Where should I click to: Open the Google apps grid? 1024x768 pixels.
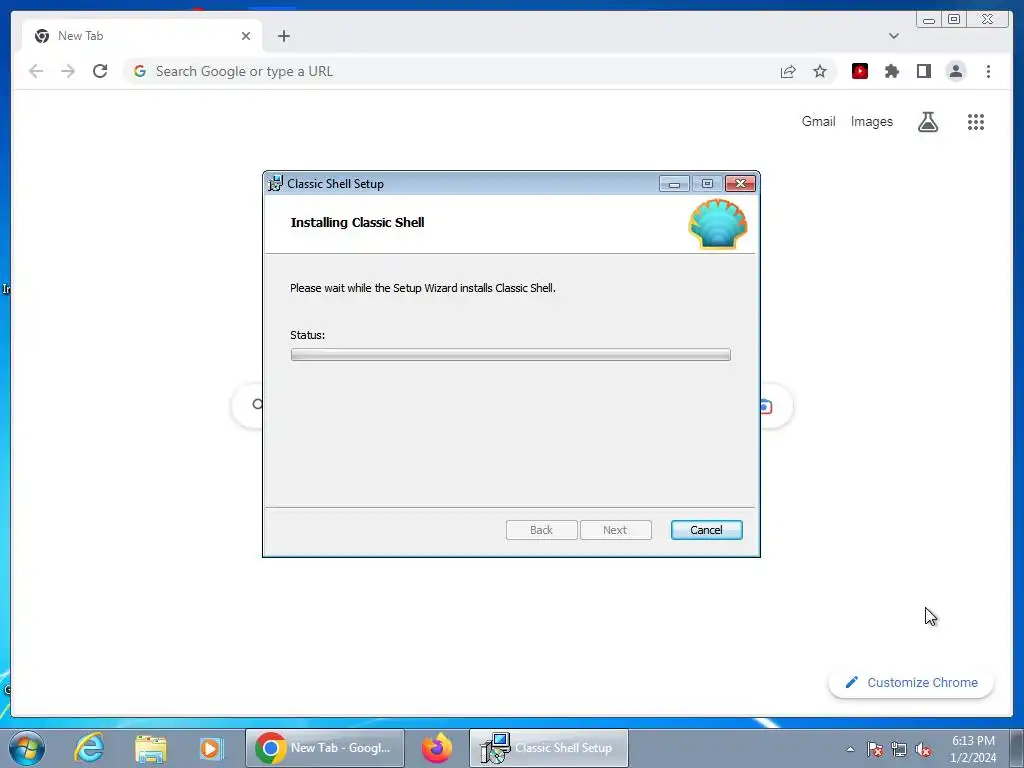[x=976, y=121]
